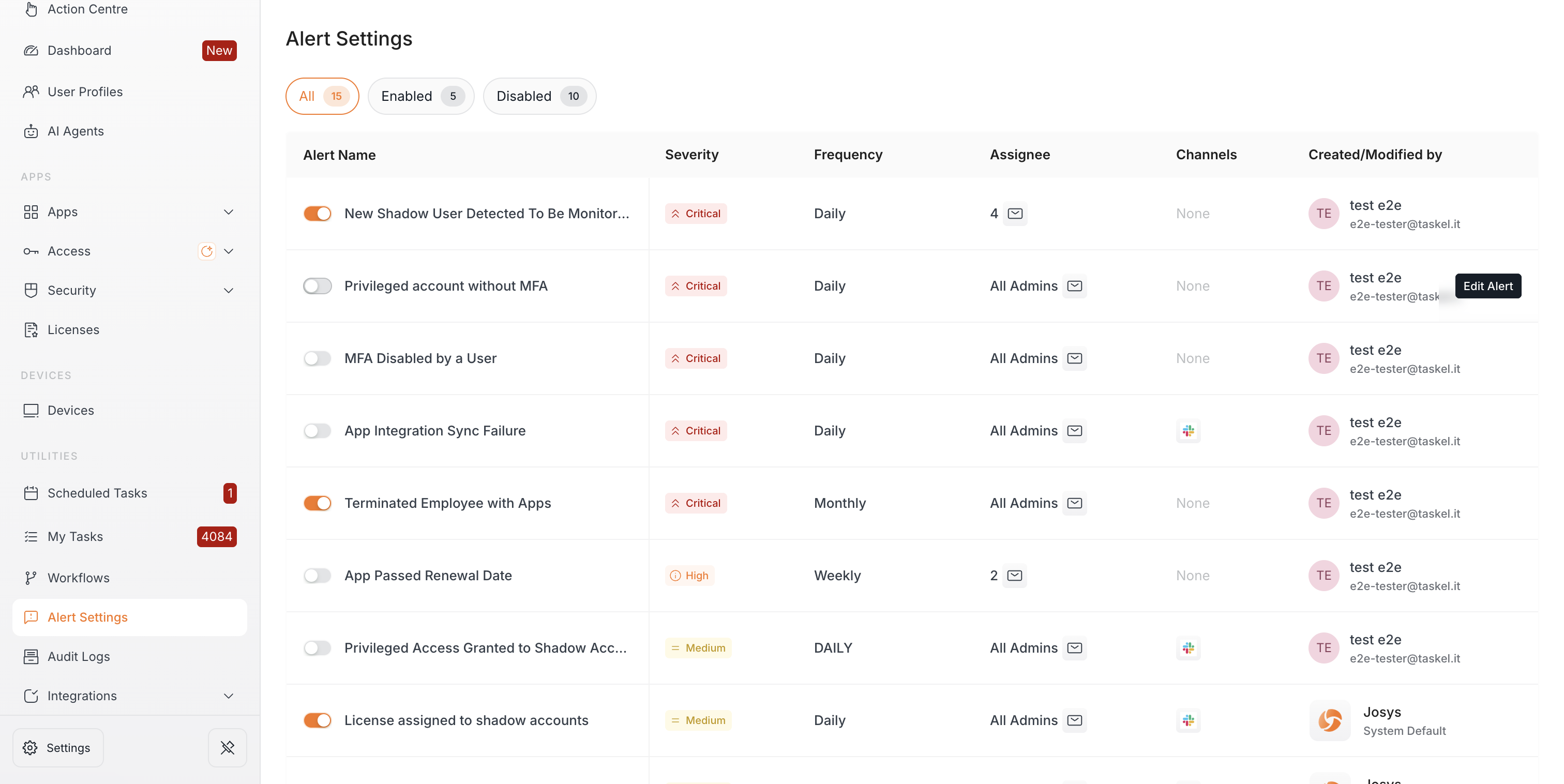Click the New badge on Dashboard
Image resolution: width=1564 pixels, height=784 pixels.
[x=219, y=50]
